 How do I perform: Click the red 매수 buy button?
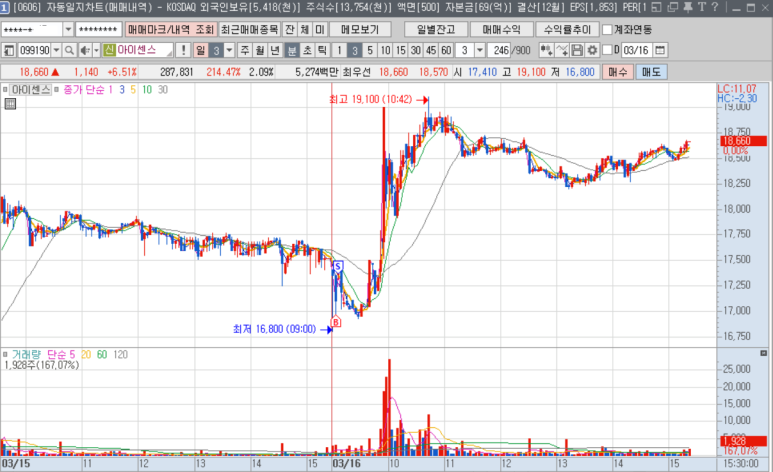[x=617, y=72]
